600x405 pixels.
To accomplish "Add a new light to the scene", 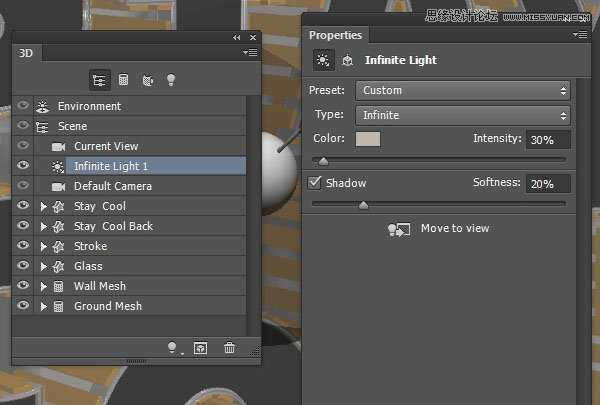I will (x=174, y=347).
